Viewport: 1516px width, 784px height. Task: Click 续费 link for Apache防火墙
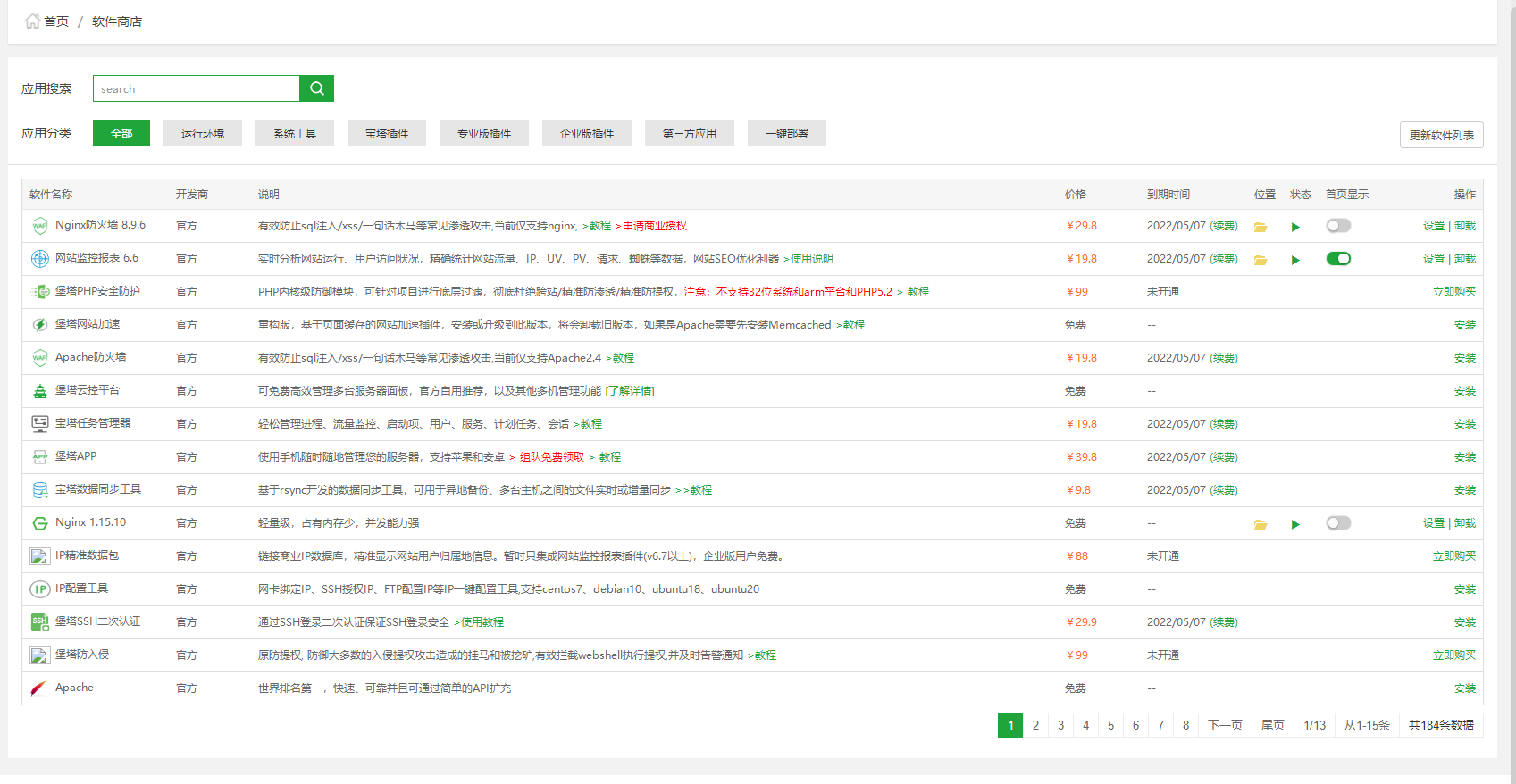(x=1224, y=358)
